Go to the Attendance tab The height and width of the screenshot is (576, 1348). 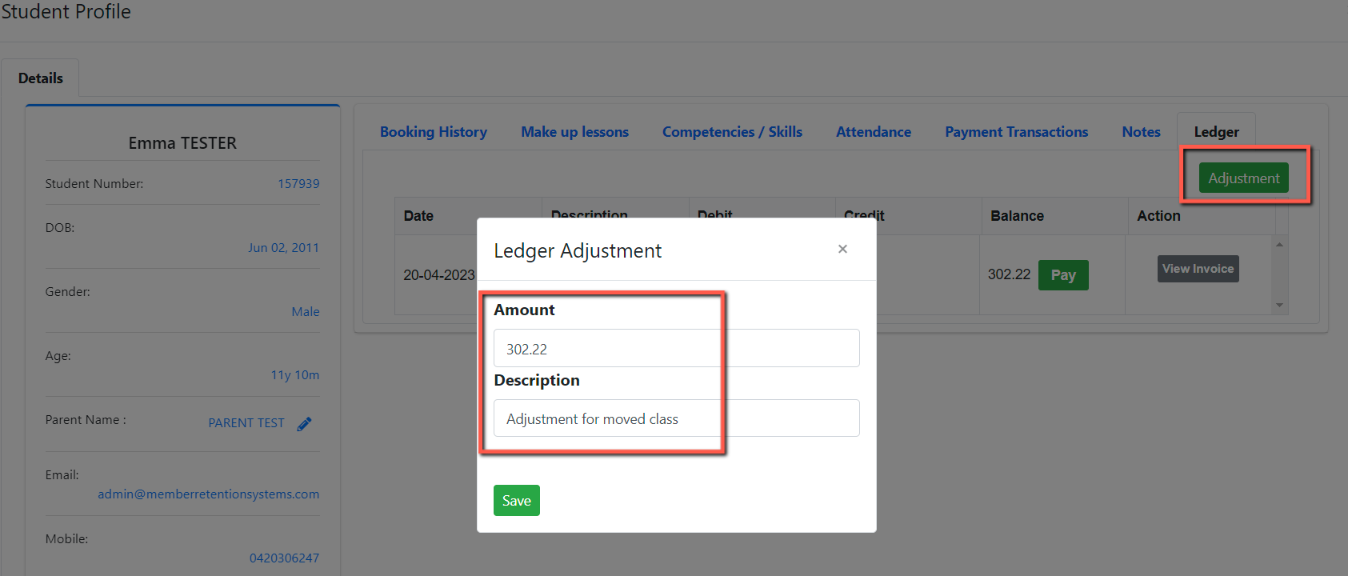coord(873,132)
